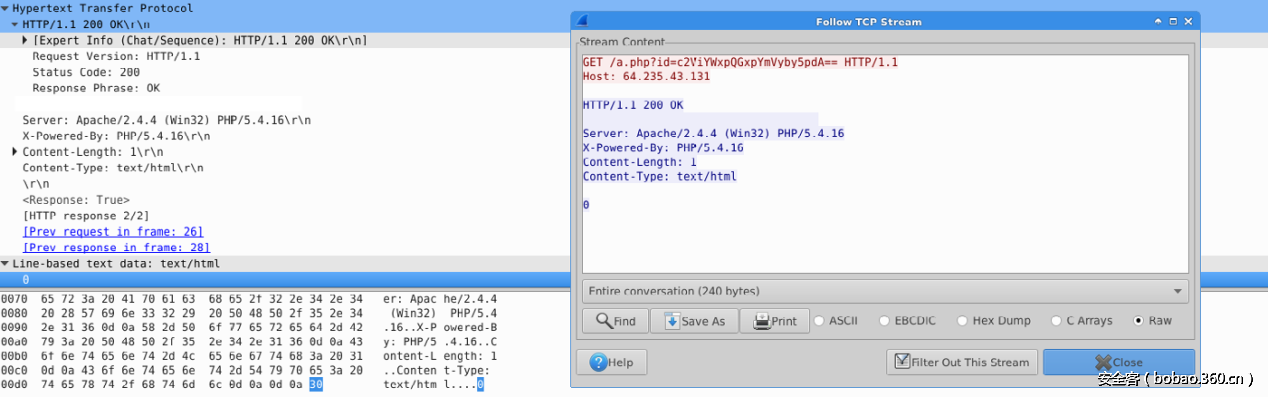Click the Print printer icon
Image resolution: width=1268 pixels, height=397 pixels.
(761, 321)
